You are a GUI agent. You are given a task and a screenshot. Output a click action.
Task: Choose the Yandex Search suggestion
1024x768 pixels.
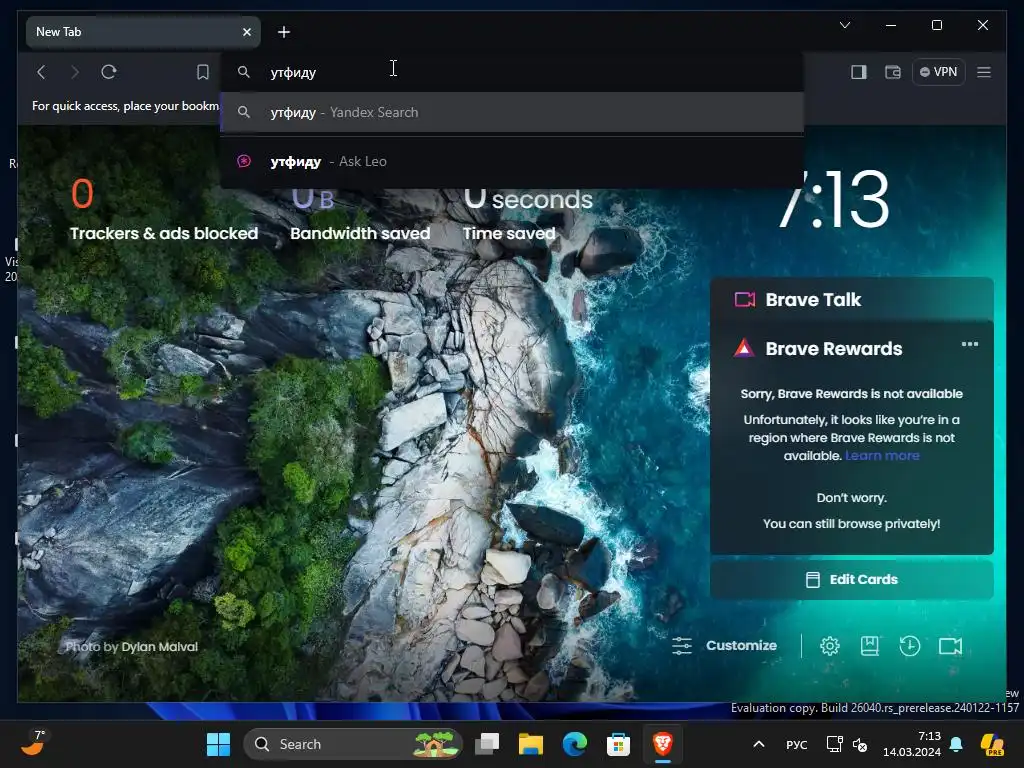point(512,112)
